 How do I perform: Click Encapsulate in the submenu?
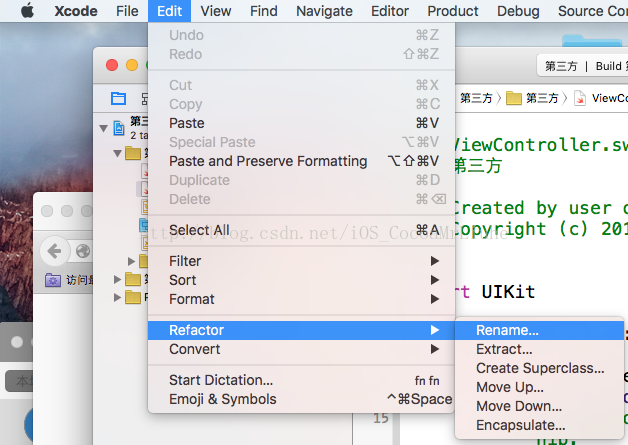click(520, 425)
